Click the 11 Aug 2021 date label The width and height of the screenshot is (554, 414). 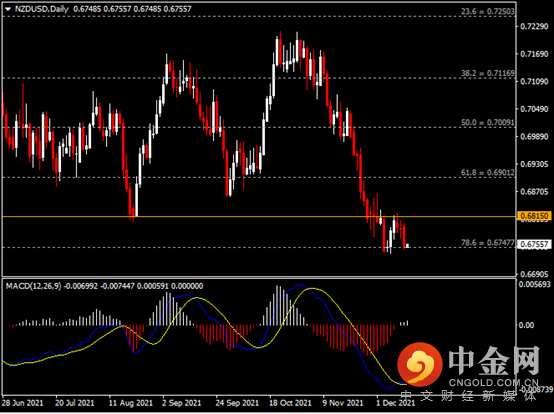(x=131, y=403)
